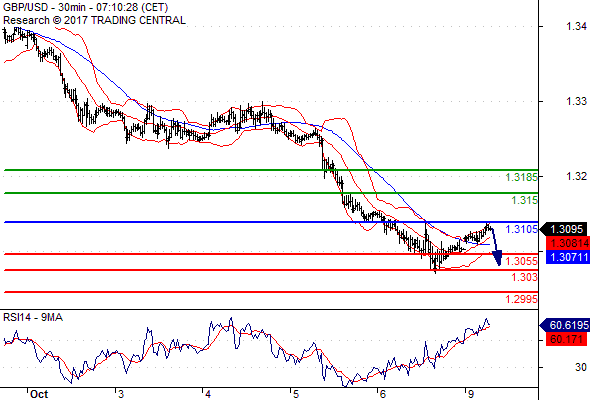This screenshot has width=590, height=400.
Task: Click the blue 1.3105 pivot level label
Action: pos(521,229)
